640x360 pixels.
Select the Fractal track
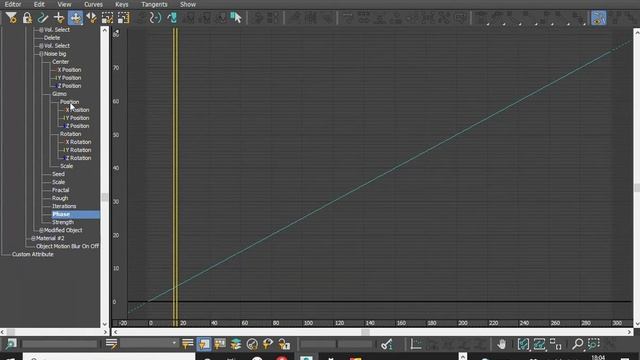point(60,190)
